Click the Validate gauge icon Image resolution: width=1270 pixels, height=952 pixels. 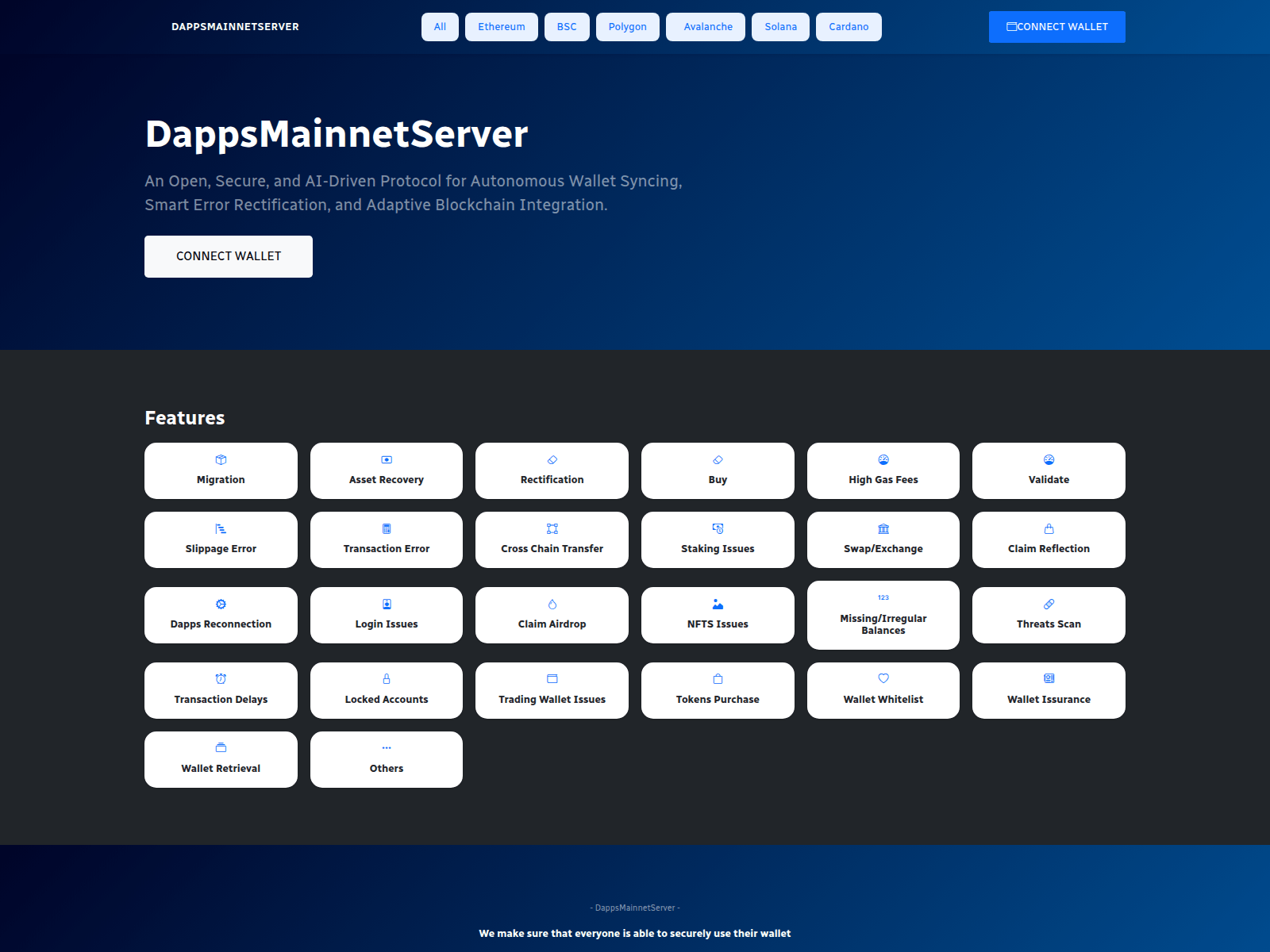point(1049,460)
